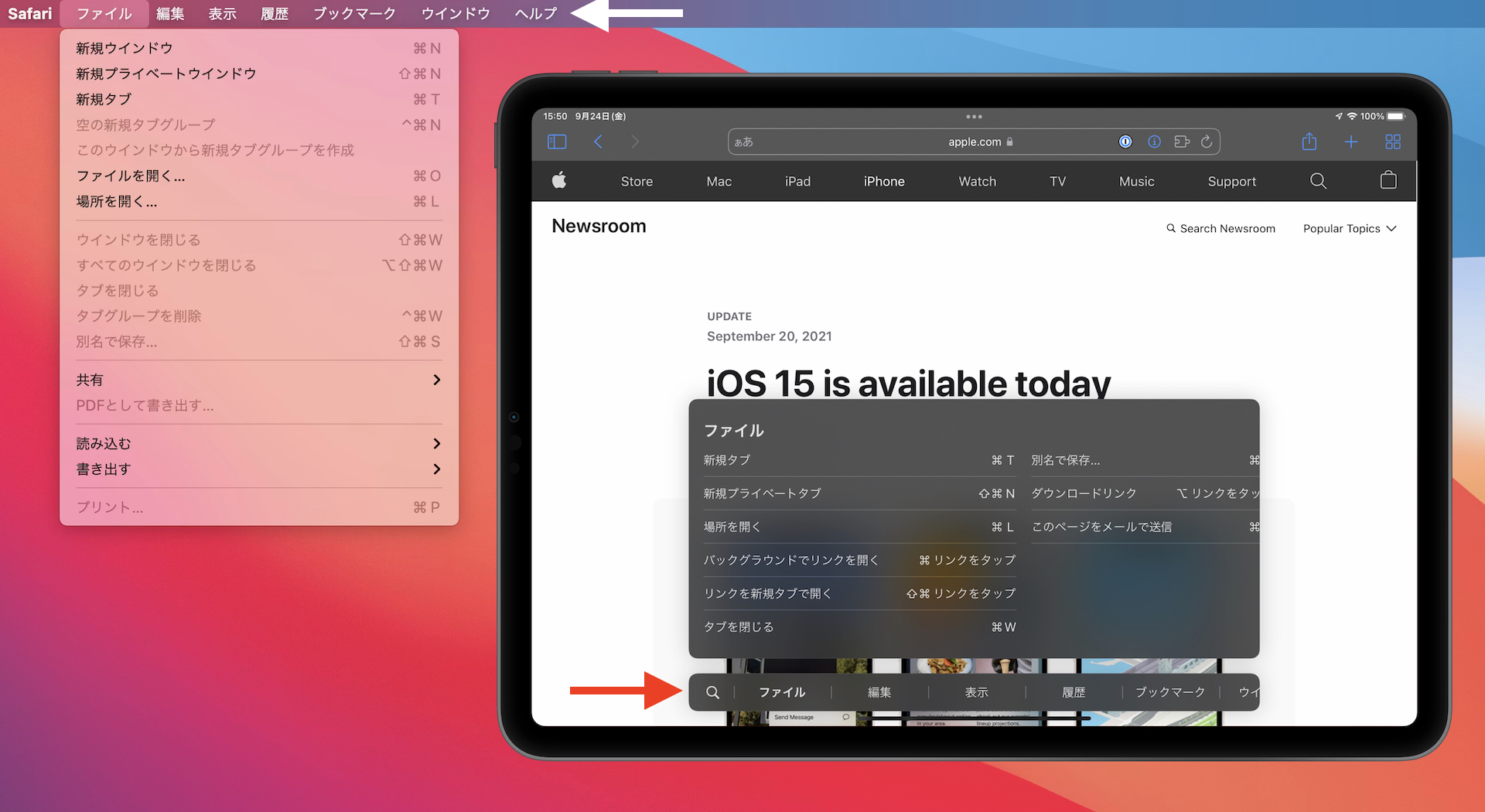Click the info circle extension icon
This screenshot has height=812, width=1485.
[1154, 142]
